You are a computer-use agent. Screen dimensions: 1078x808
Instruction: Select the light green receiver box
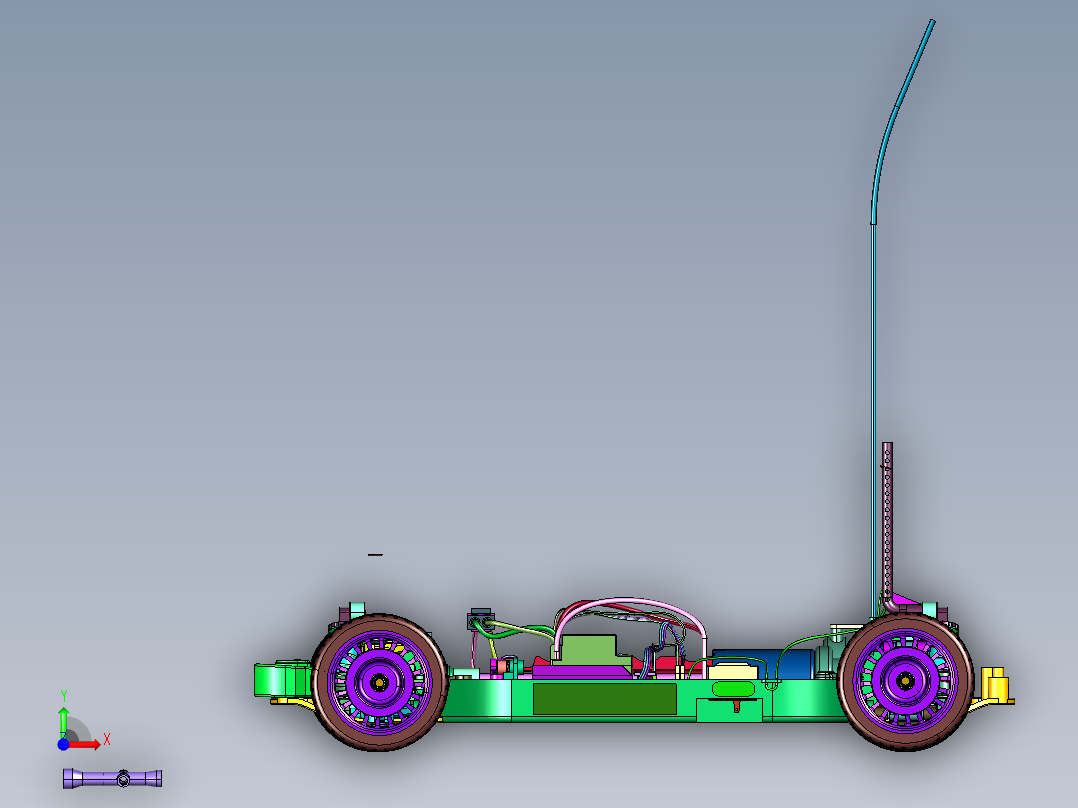click(590, 650)
